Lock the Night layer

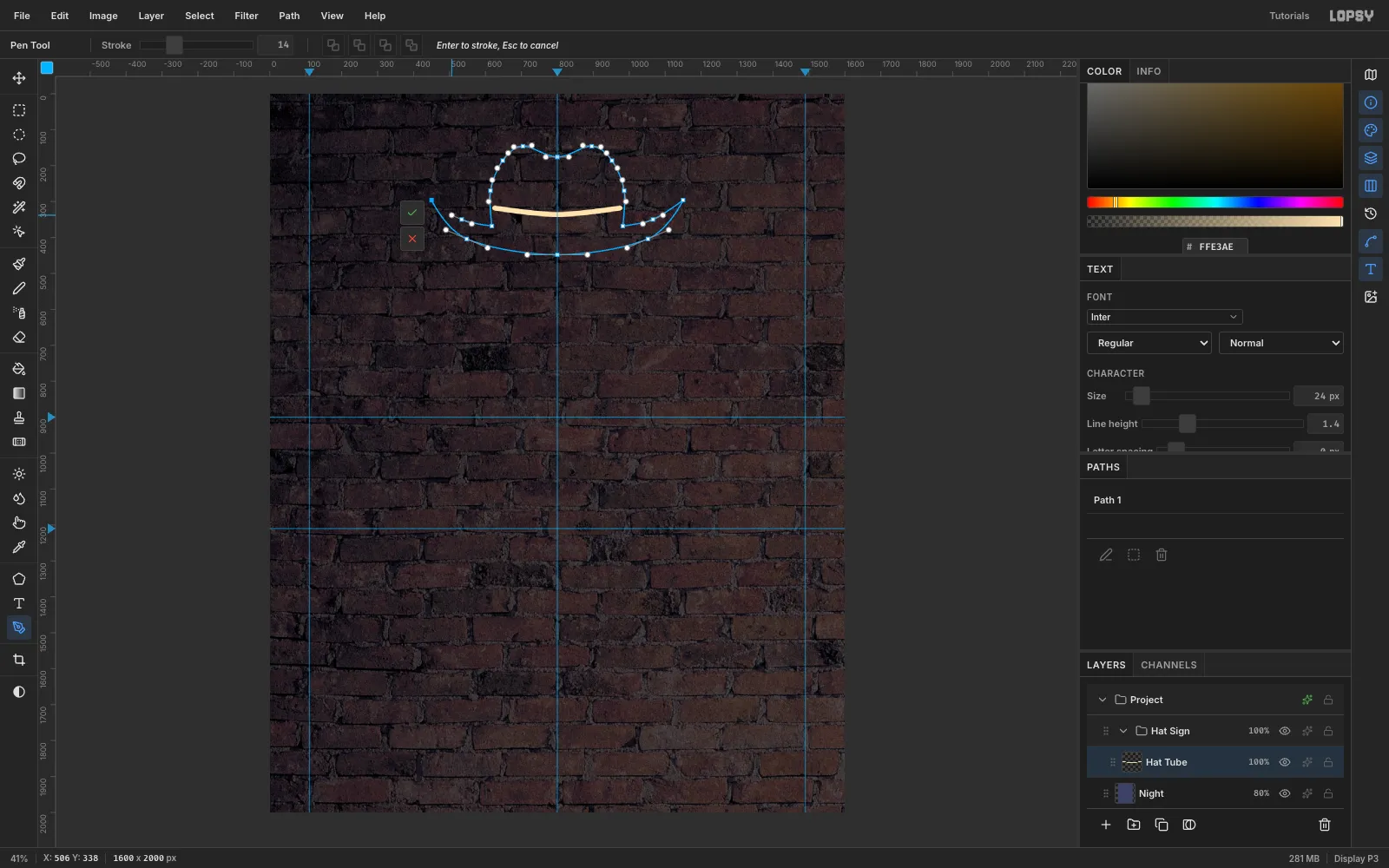click(x=1328, y=793)
